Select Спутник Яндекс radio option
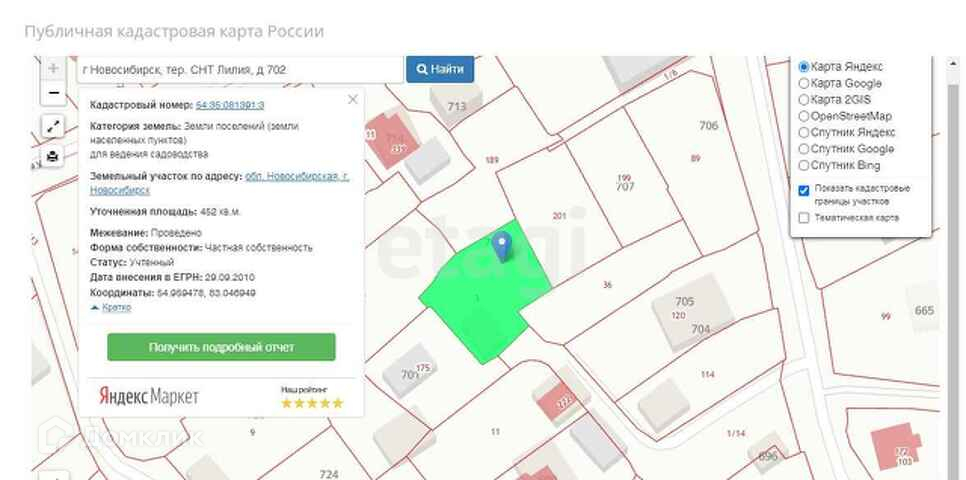The height and width of the screenshot is (480, 966). coord(803,132)
